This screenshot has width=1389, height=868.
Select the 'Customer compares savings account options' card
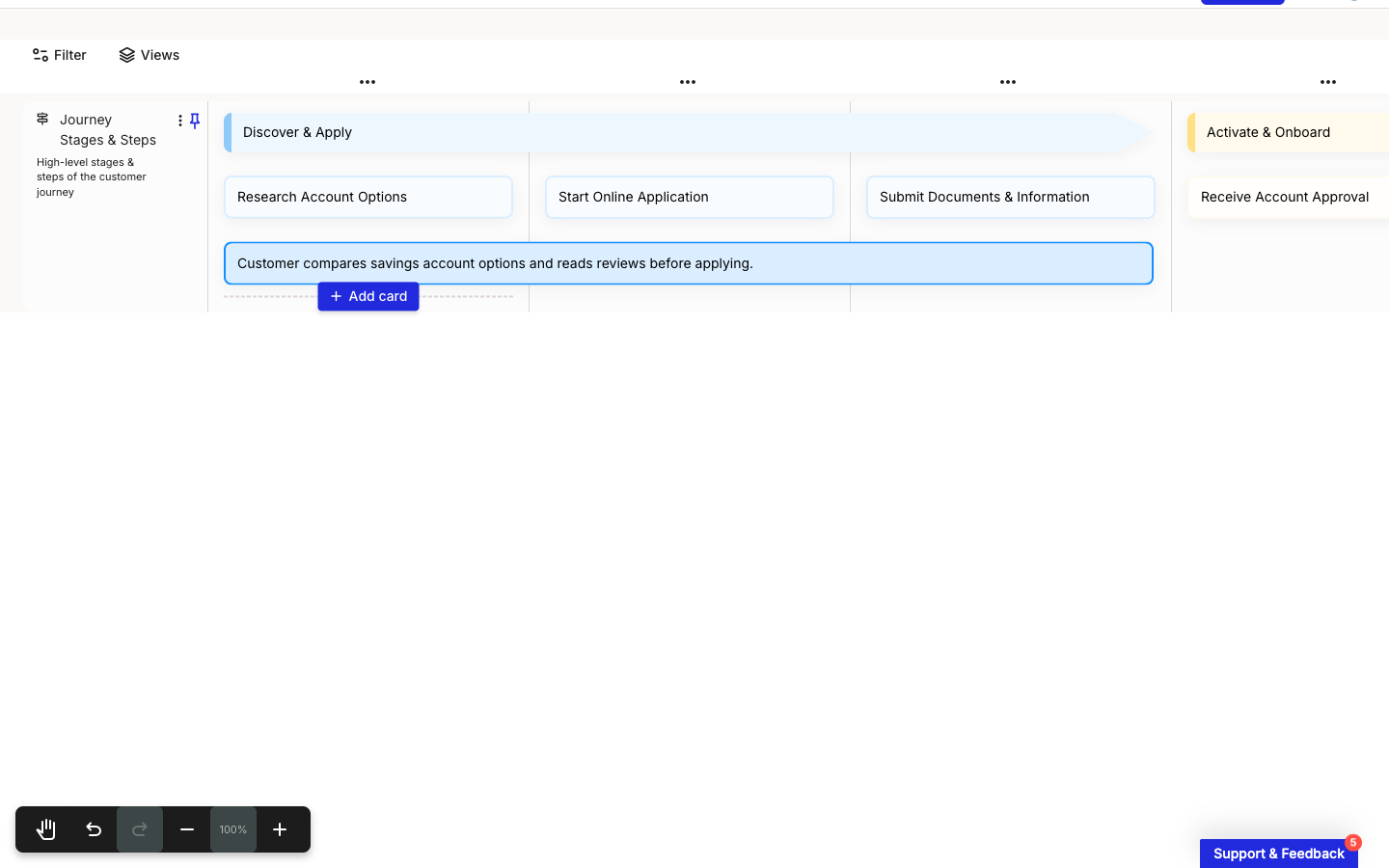[x=689, y=263]
